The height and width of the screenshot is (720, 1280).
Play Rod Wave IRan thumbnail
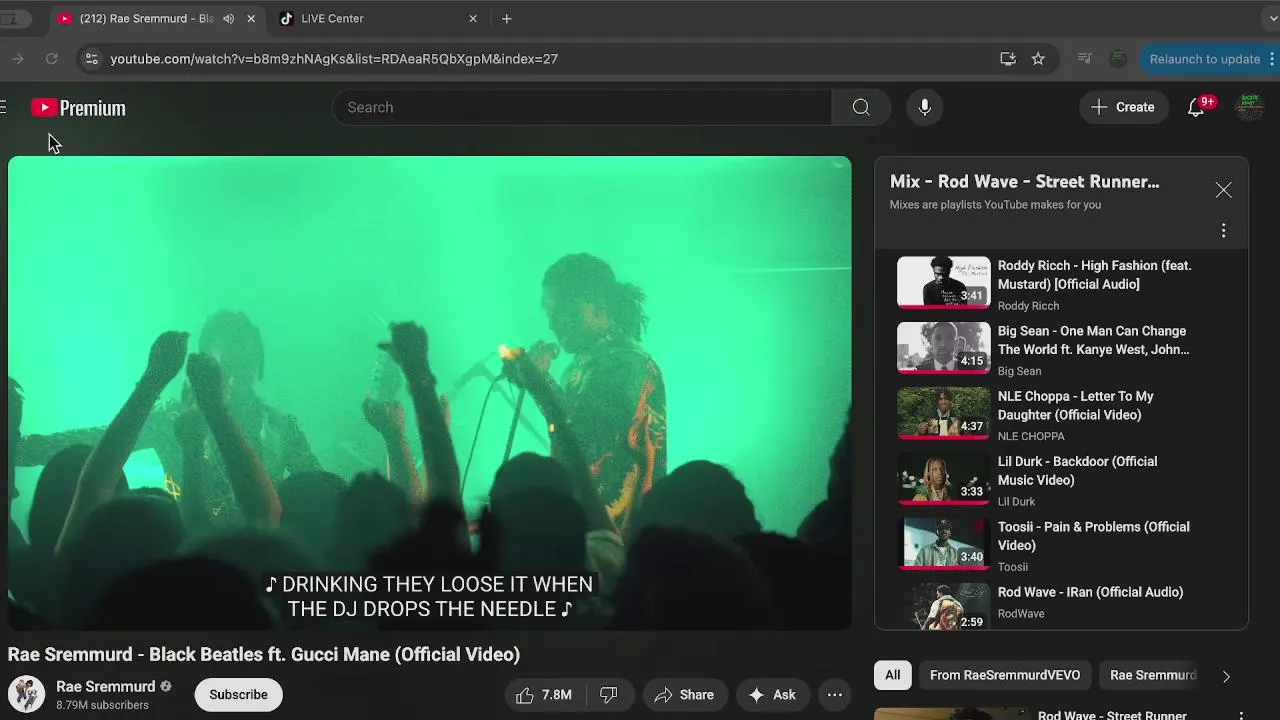[943, 606]
